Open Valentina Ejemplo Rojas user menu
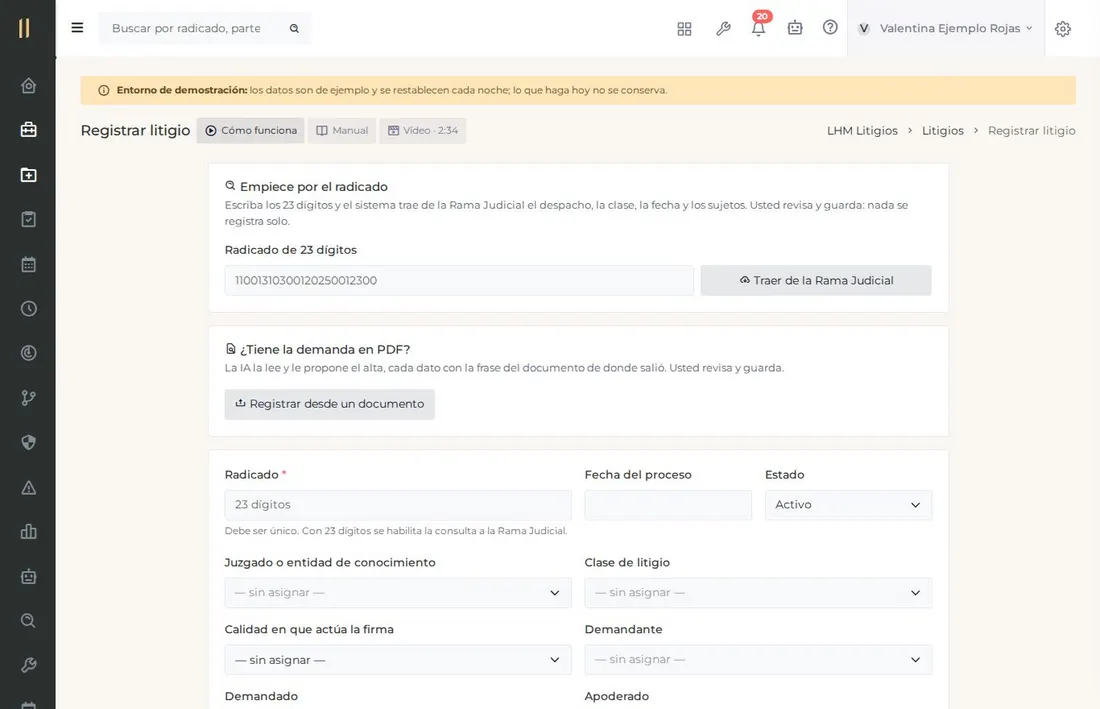 tap(946, 28)
